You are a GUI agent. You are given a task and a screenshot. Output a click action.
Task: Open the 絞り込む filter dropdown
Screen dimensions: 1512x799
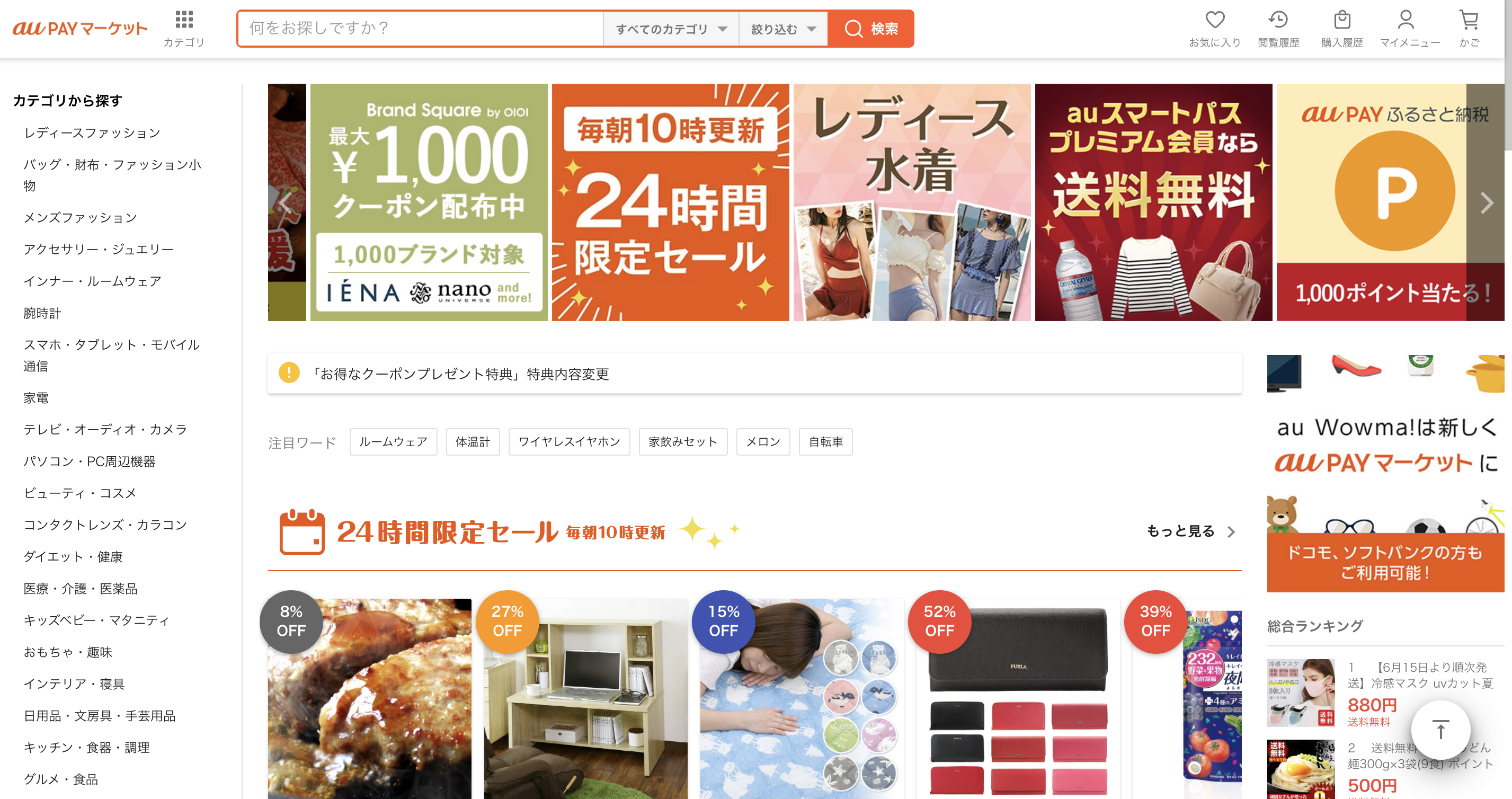[783, 29]
